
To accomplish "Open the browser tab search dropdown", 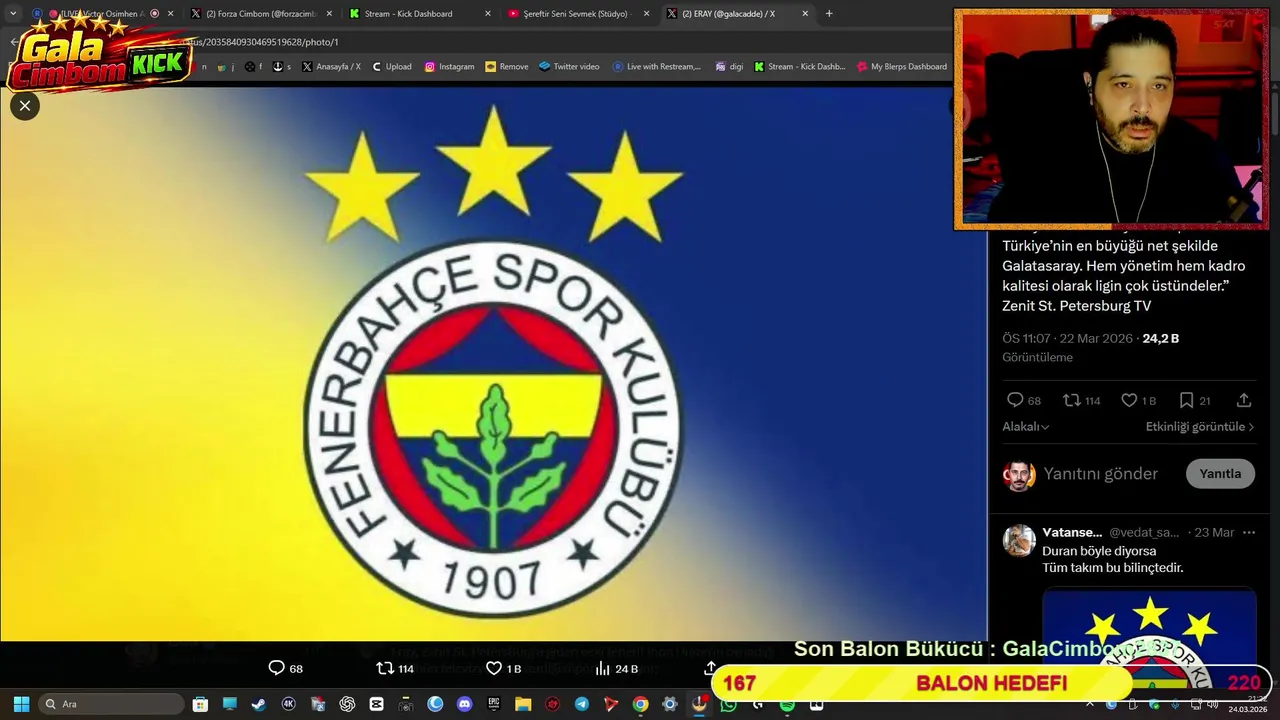I will point(13,13).
